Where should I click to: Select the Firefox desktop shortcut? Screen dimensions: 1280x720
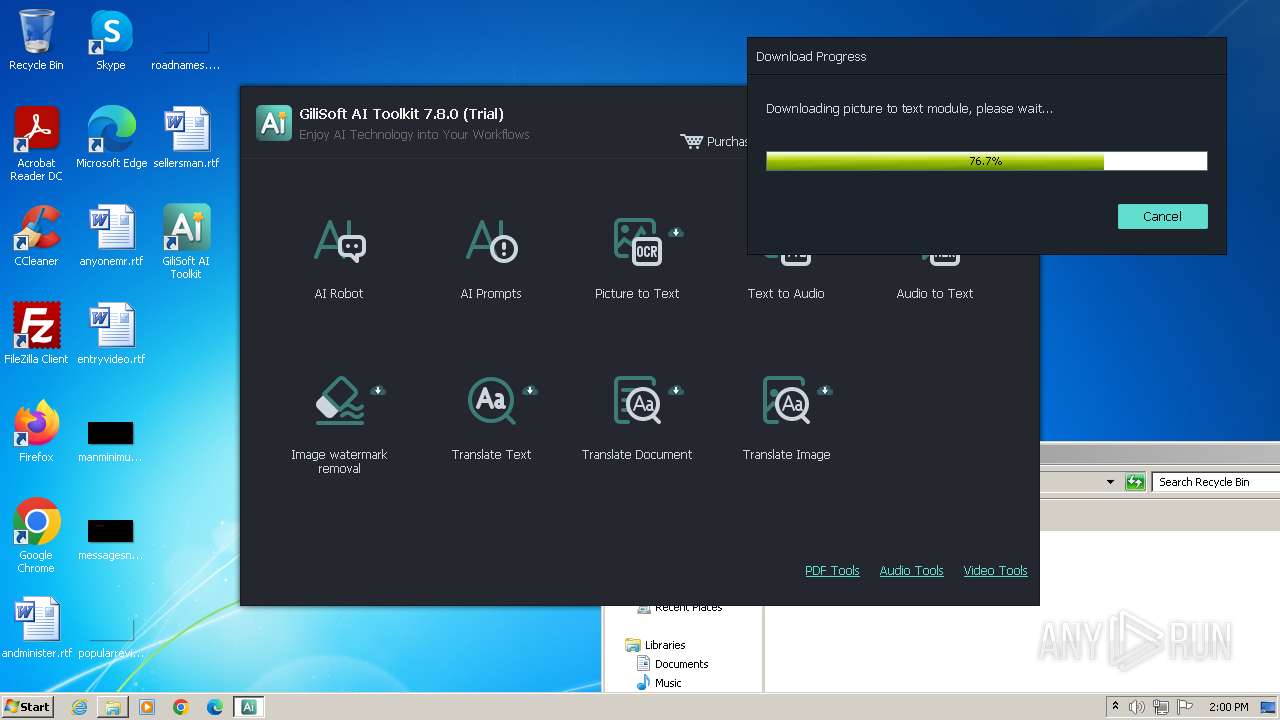pos(36,432)
